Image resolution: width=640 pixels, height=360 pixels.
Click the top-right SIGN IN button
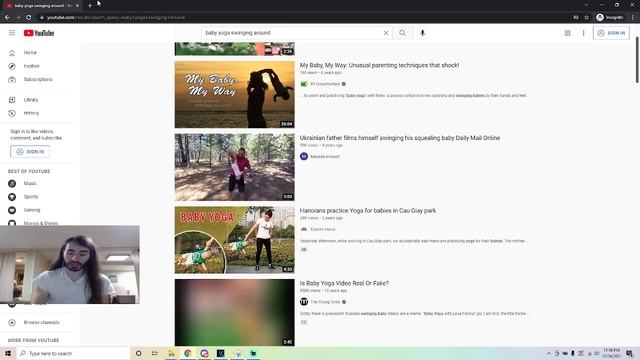click(x=611, y=33)
